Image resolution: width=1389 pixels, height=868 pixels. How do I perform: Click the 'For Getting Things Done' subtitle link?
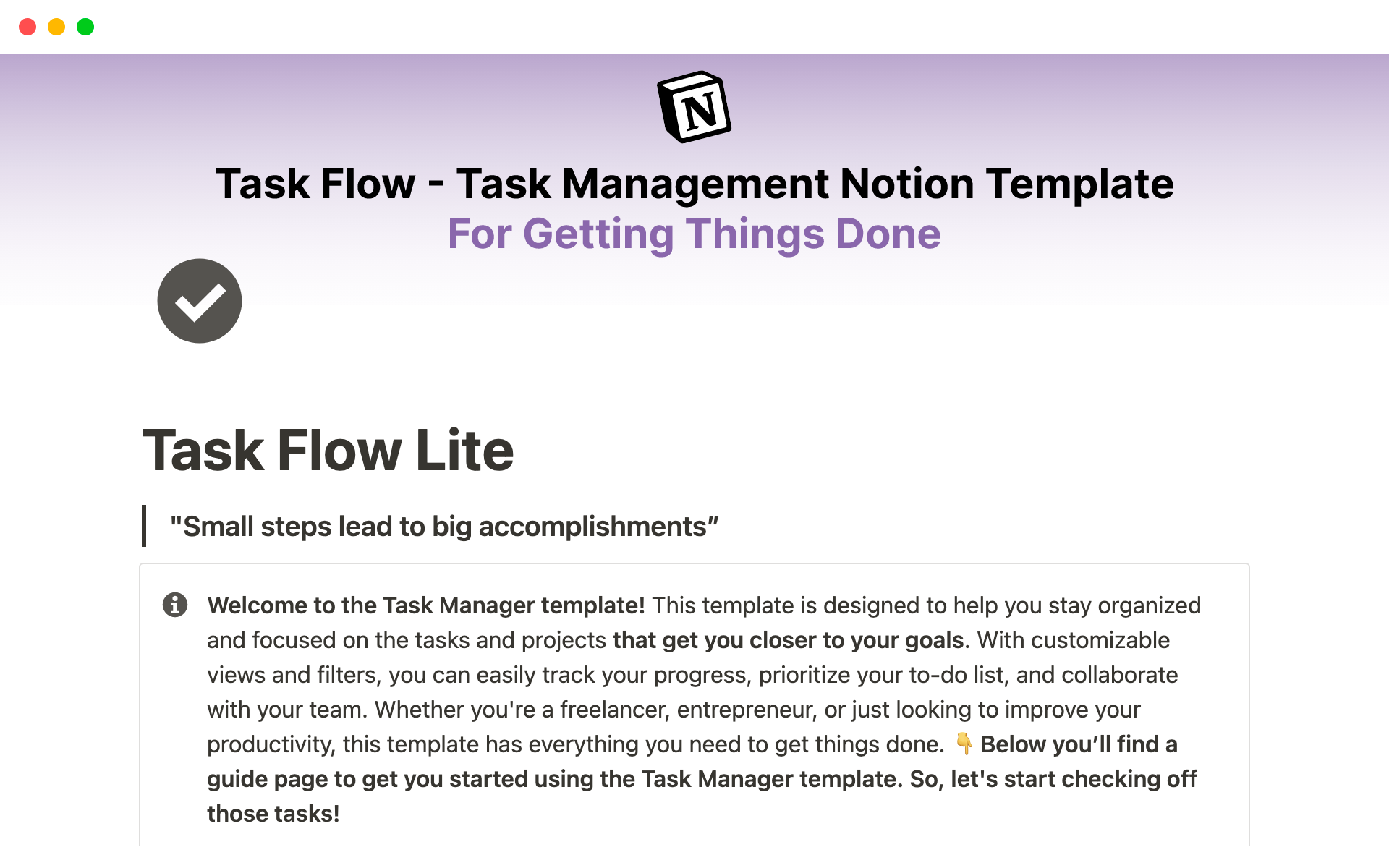694,232
